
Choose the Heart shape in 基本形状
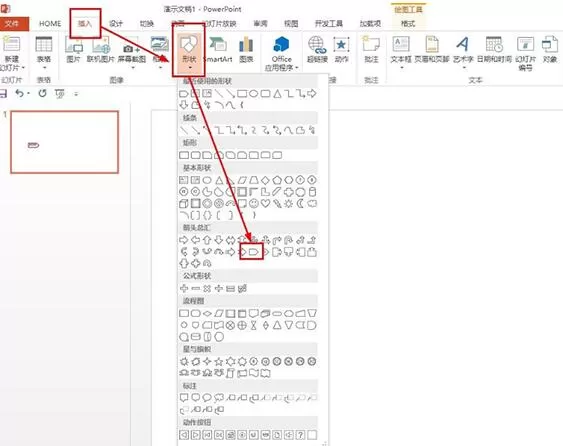[265, 204]
